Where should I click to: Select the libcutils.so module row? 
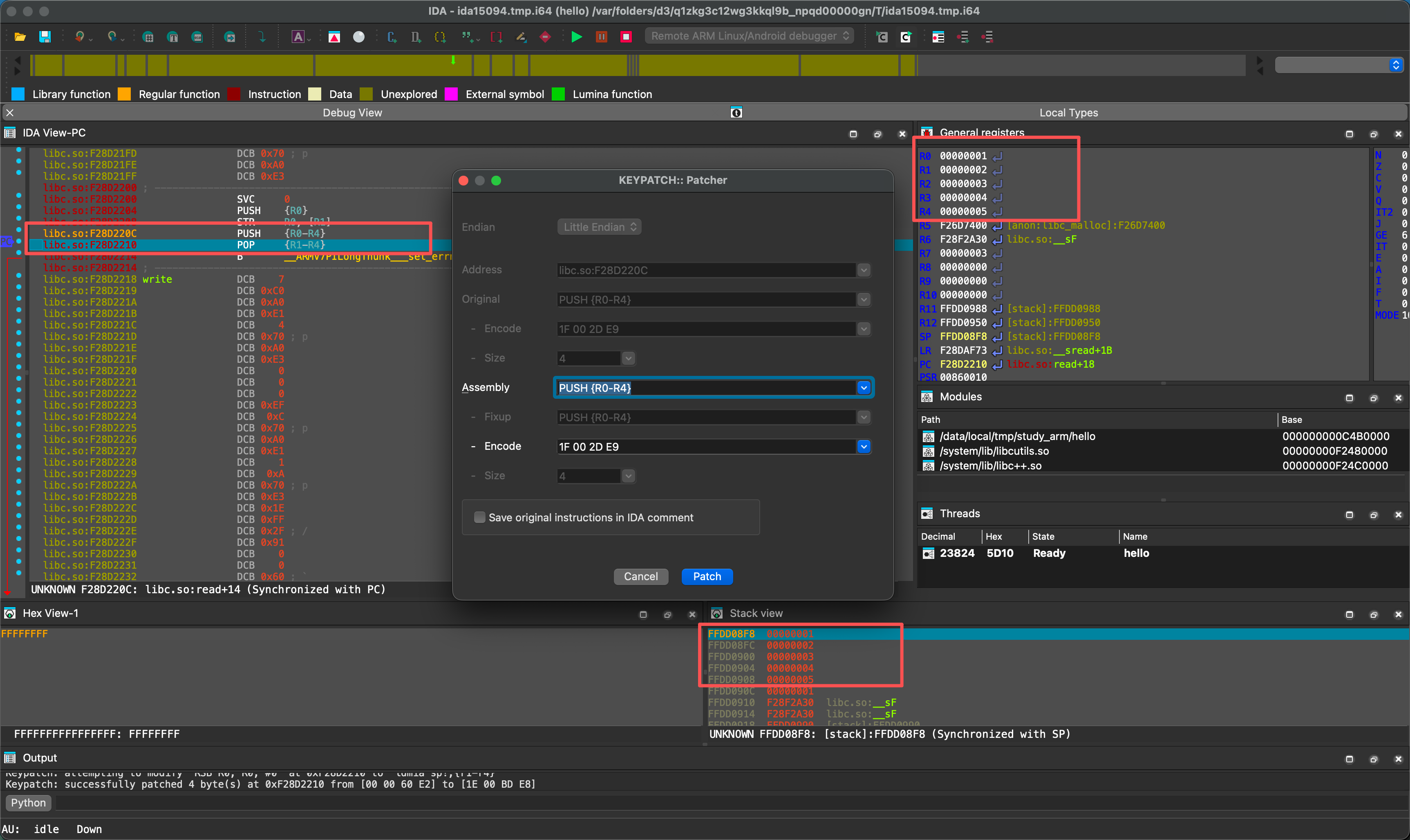point(994,451)
